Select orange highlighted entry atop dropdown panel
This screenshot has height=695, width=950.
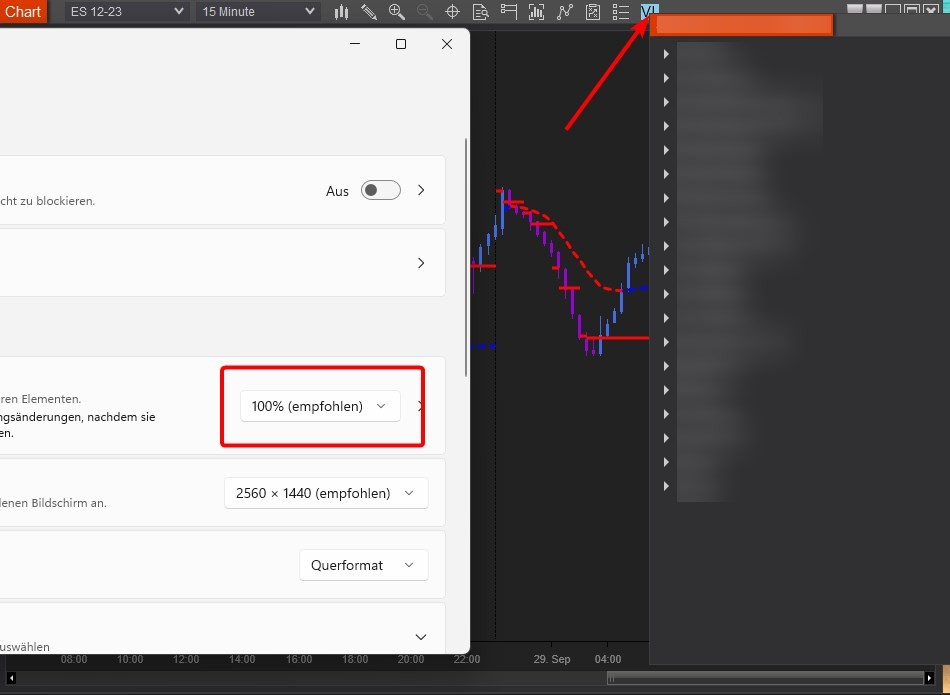pos(742,25)
